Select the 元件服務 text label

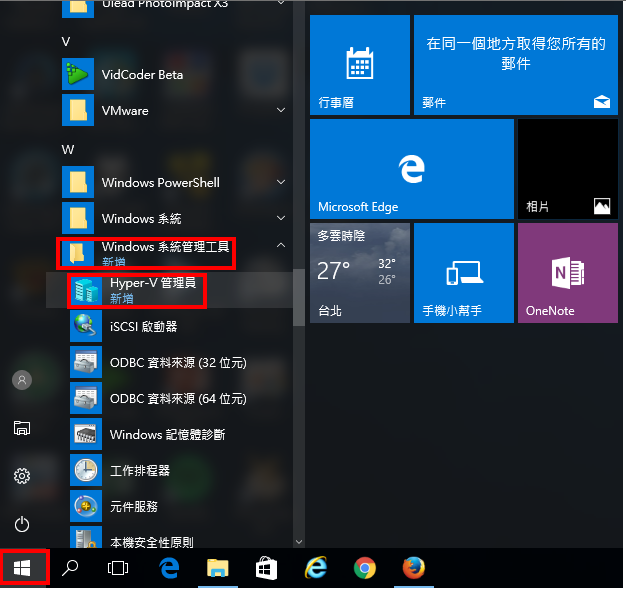click(134, 506)
